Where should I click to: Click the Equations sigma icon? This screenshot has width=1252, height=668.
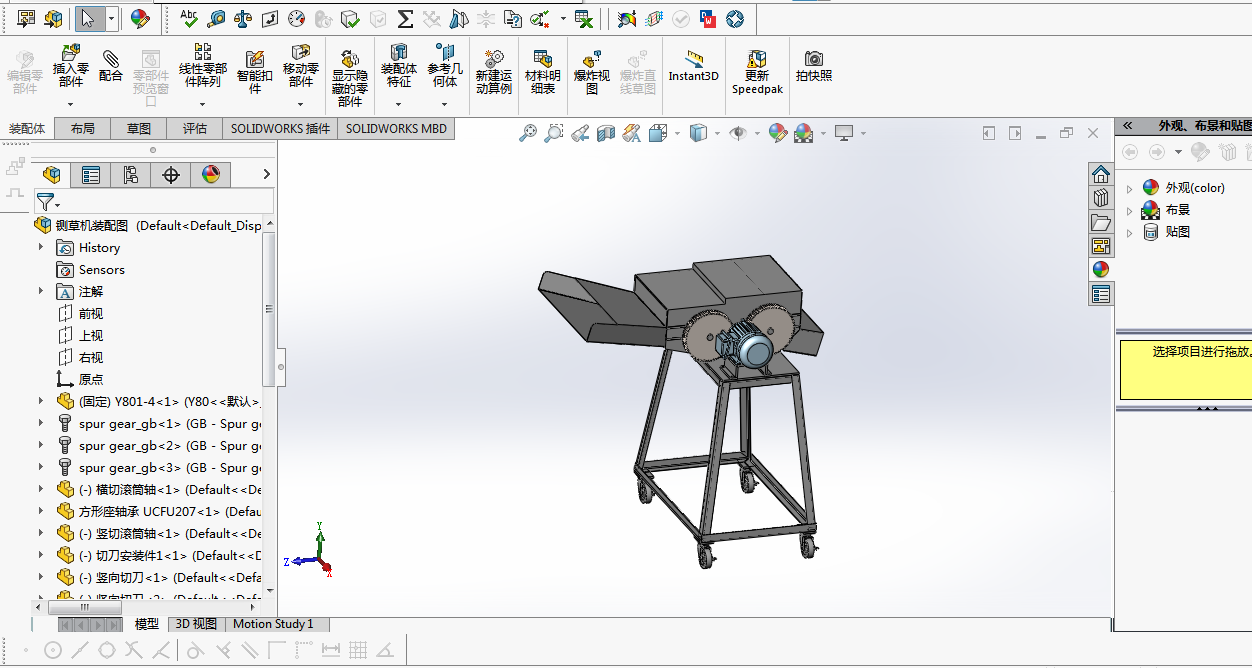(405, 18)
